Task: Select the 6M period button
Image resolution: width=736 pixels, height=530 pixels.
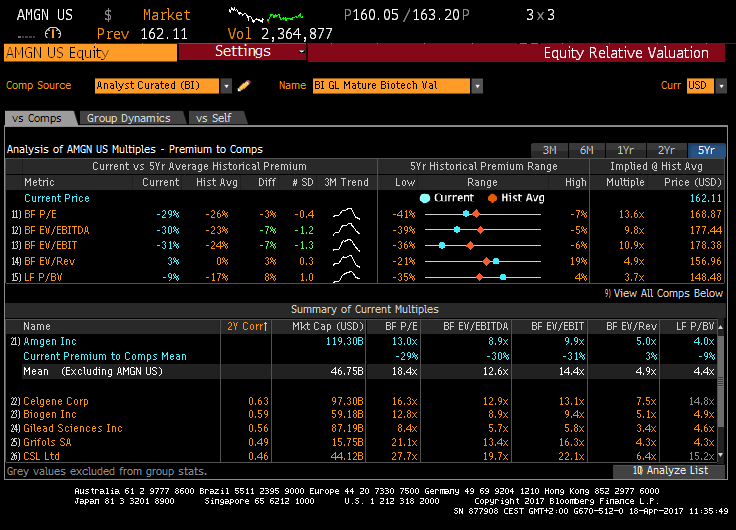Action: 586,150
